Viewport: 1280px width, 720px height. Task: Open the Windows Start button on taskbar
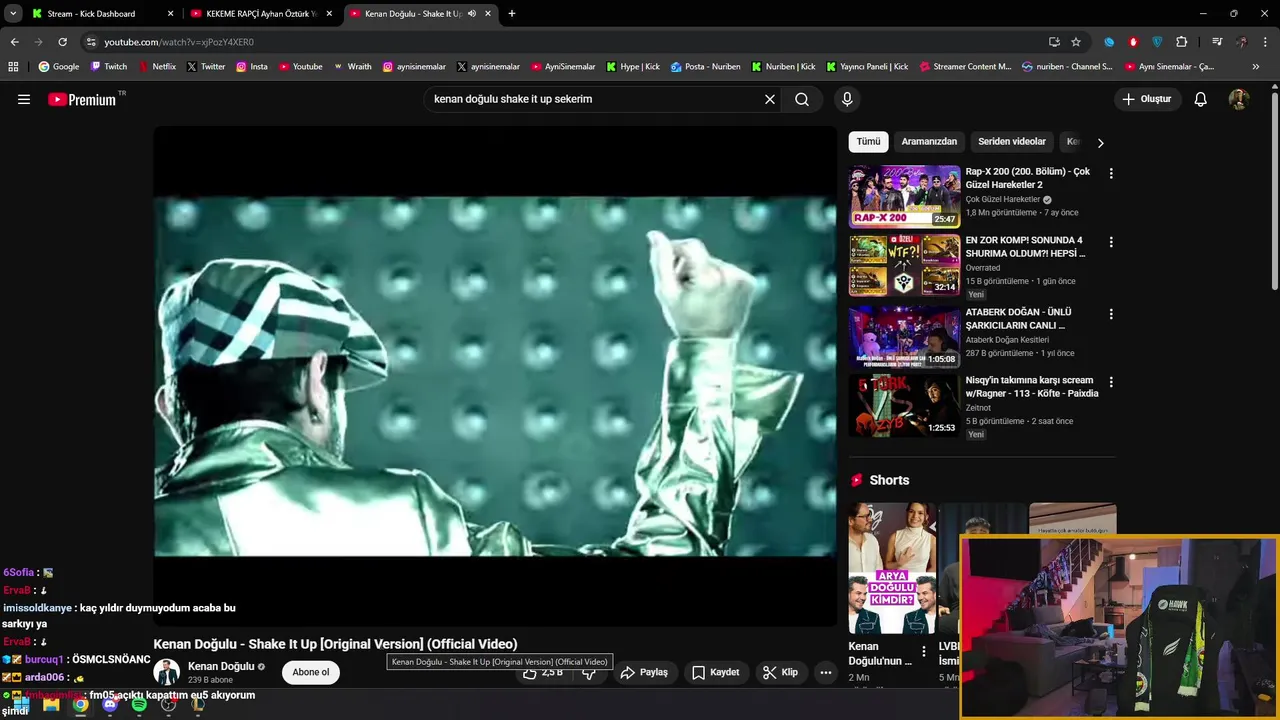tap(22, 705)
